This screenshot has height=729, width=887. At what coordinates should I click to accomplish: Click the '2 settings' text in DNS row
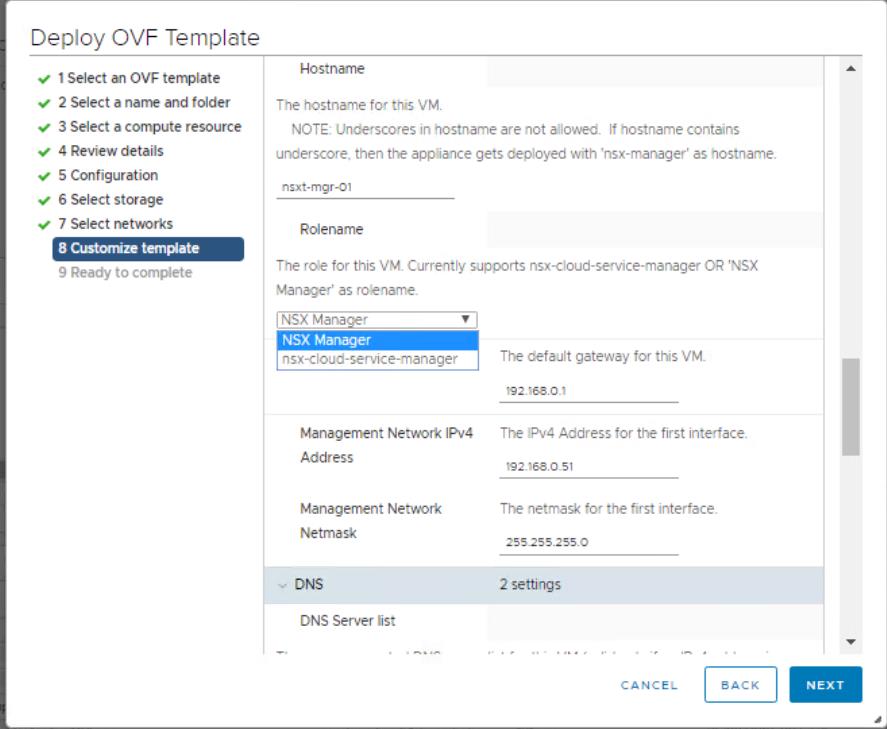530,584
